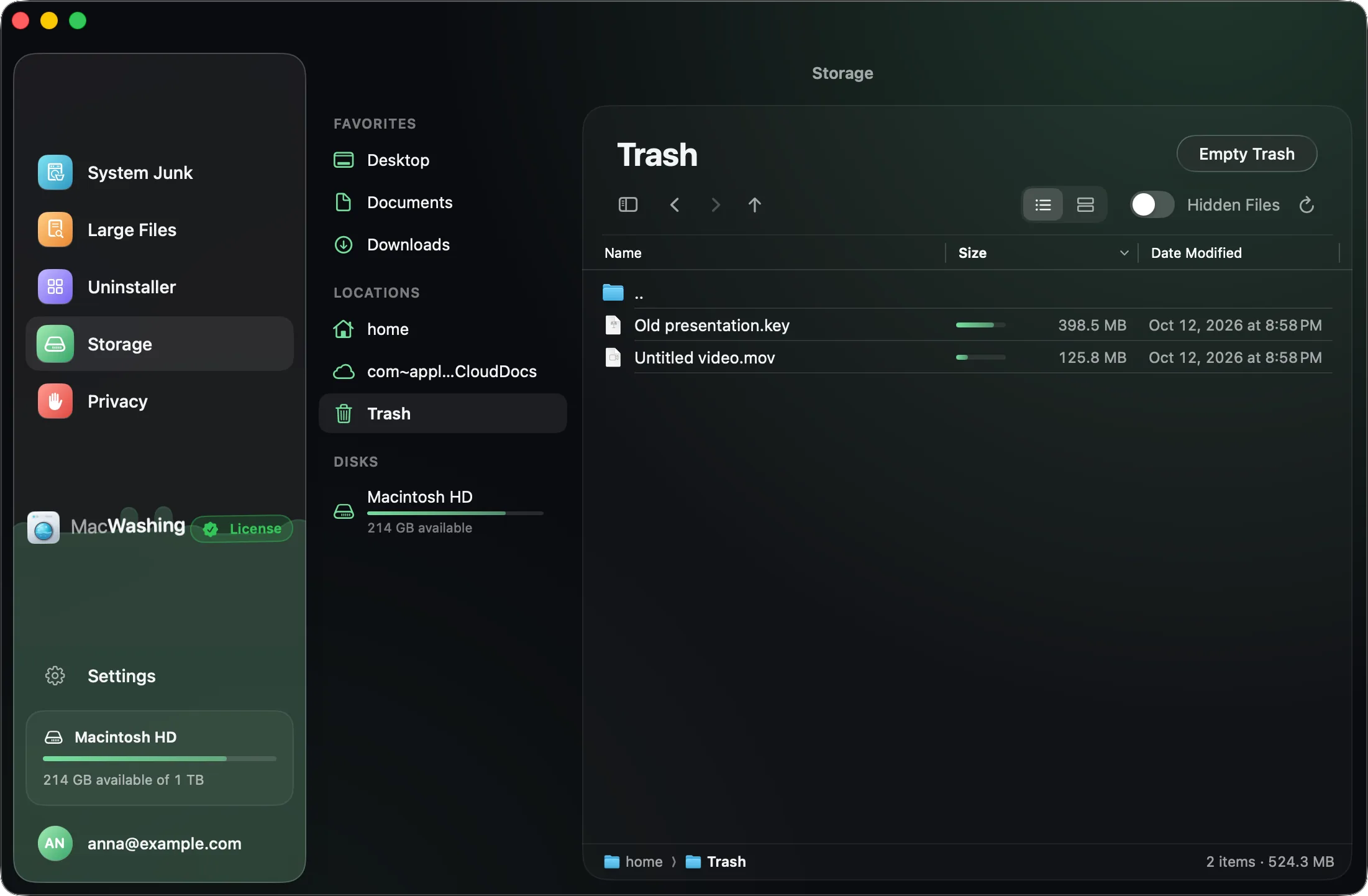Click the drive icon in Macintosh HD card

coord(54,737)
